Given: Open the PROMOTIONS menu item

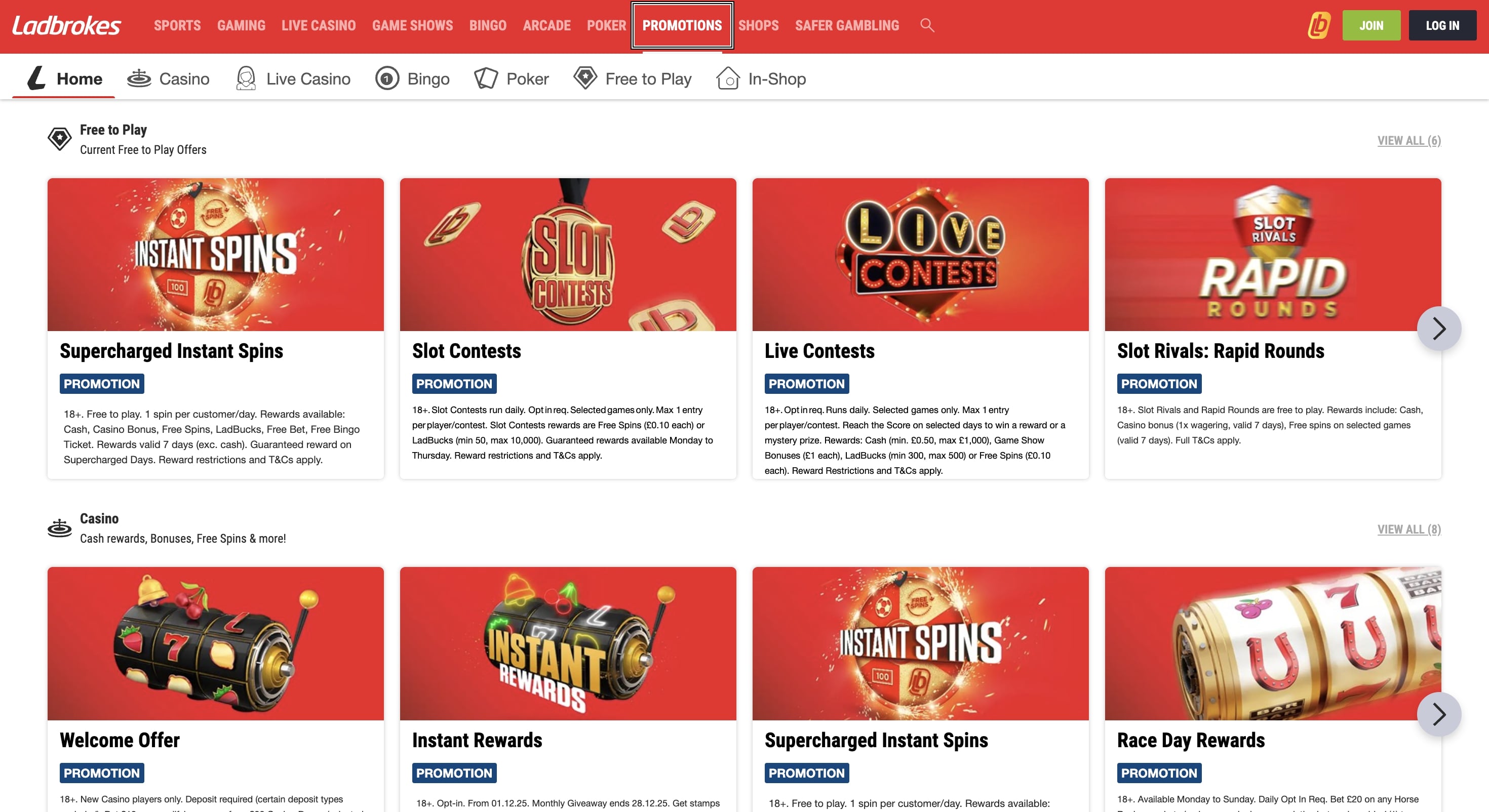Looking at the screenshot, I should 682,25.
